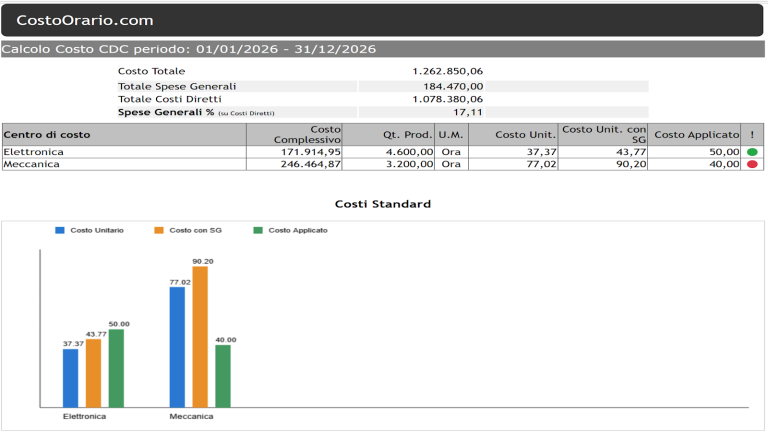
Task: Click the blue 37.37 bar for Elettronica
Action: (x=70, y=377)
